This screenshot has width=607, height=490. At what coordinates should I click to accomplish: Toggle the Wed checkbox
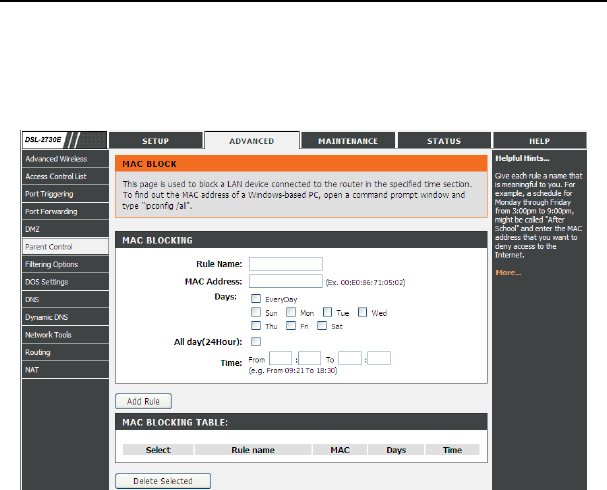(x=362, y=312)
